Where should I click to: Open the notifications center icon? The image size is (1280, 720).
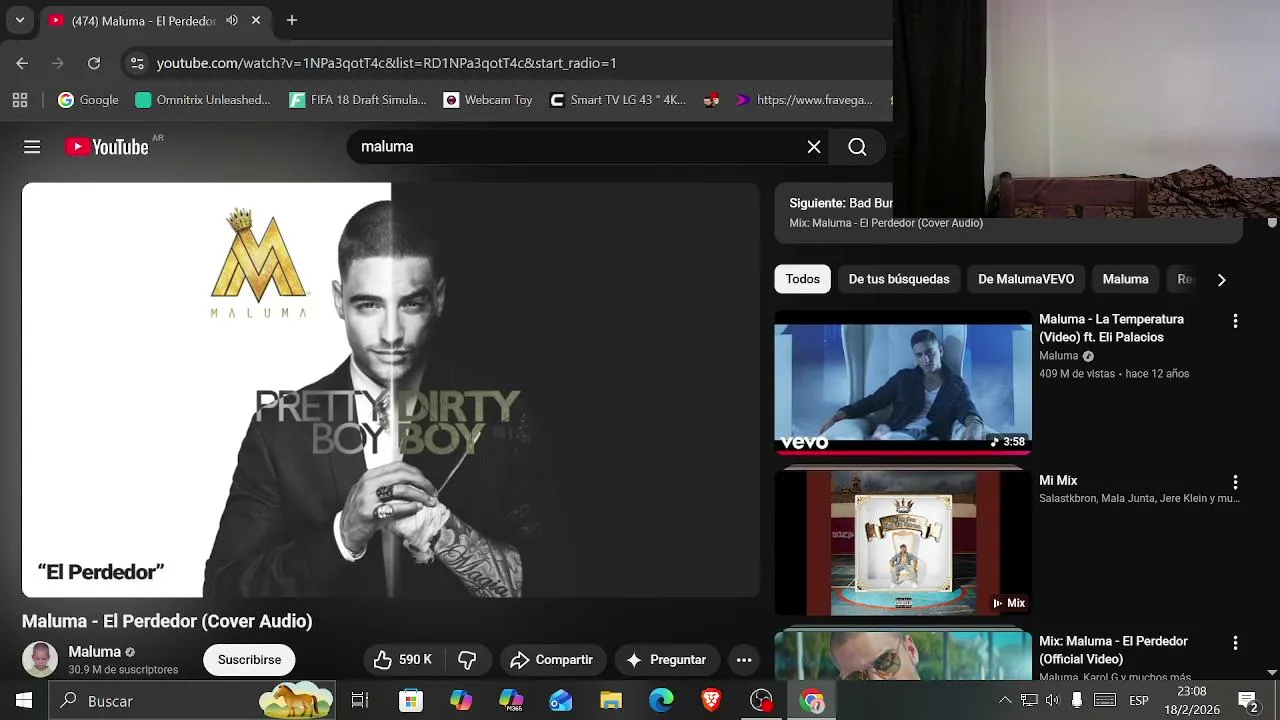(1247, 701)
